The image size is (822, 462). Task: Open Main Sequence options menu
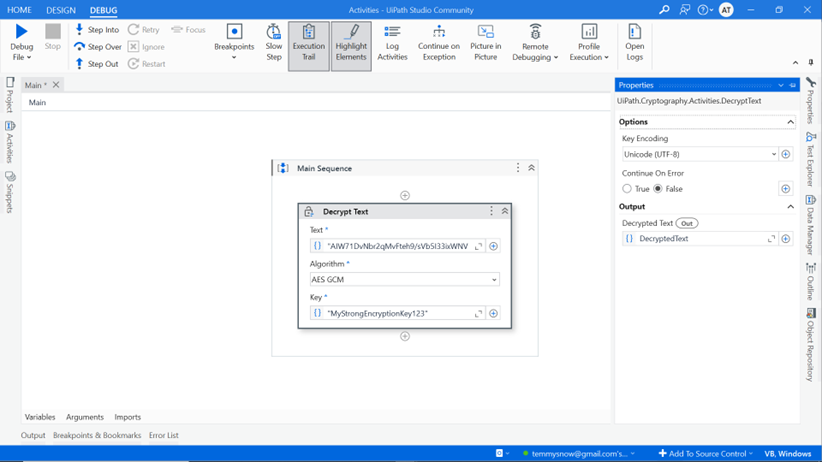(x=517, y=168)
